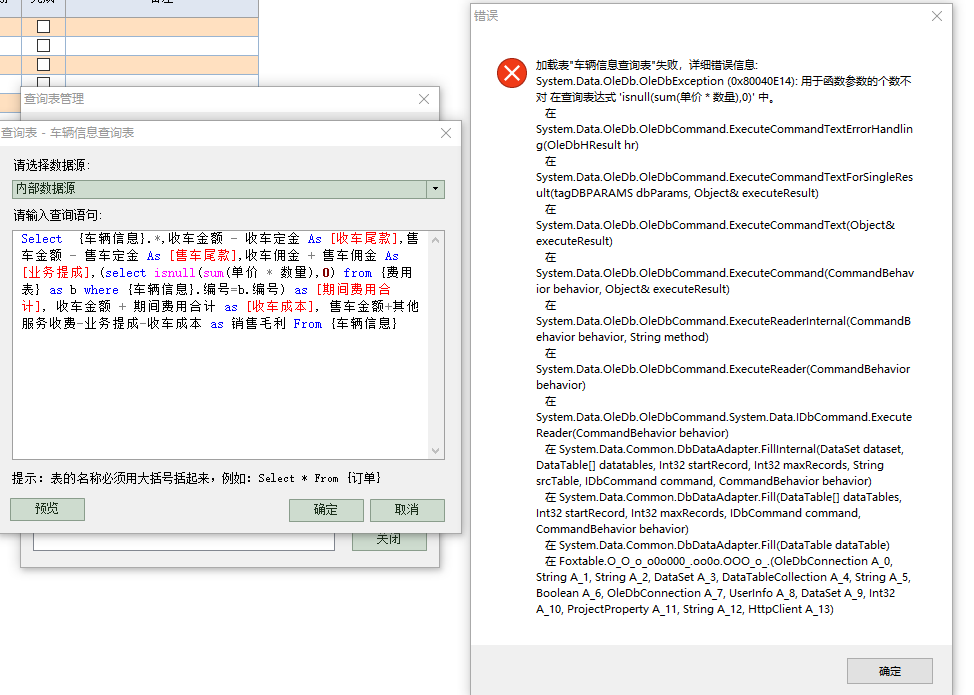Viewport: 974px width, 695px height.
Task: Close the 车辆信息查询表 query dialog with X
Action: [x=446, y=133]
